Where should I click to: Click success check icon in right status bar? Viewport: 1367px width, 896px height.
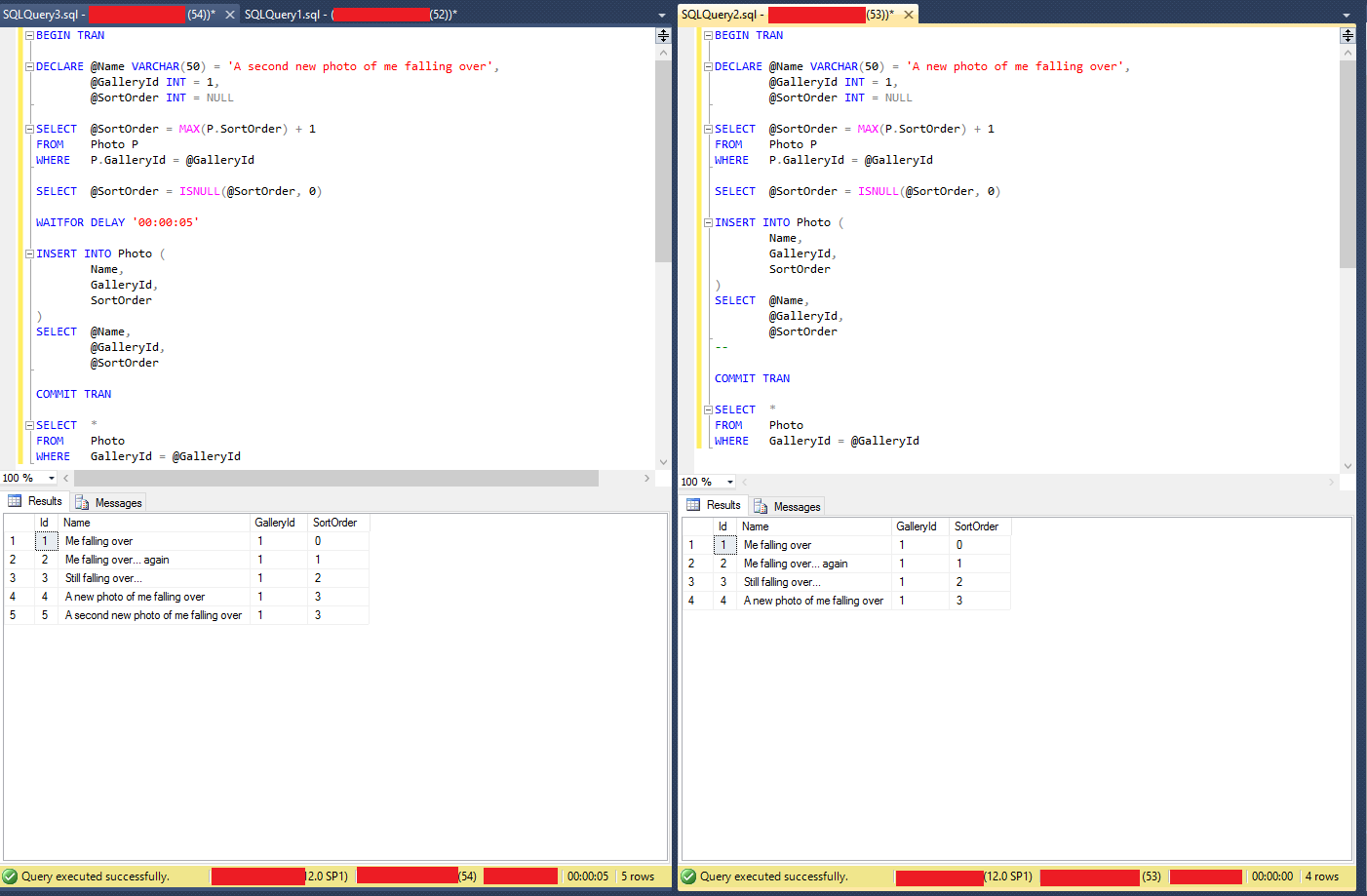click(x=688, y=877)
